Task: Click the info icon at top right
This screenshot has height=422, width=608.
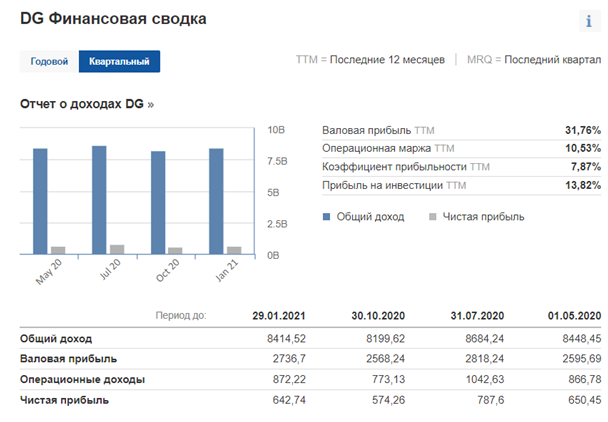Action: pyautogui.click(x=589, y=21)
